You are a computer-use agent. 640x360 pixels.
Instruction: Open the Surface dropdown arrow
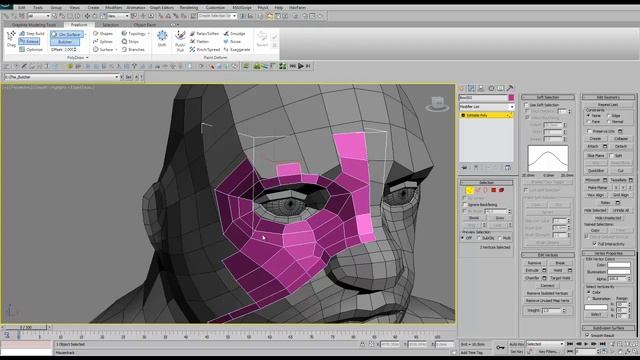click(116, 49)
